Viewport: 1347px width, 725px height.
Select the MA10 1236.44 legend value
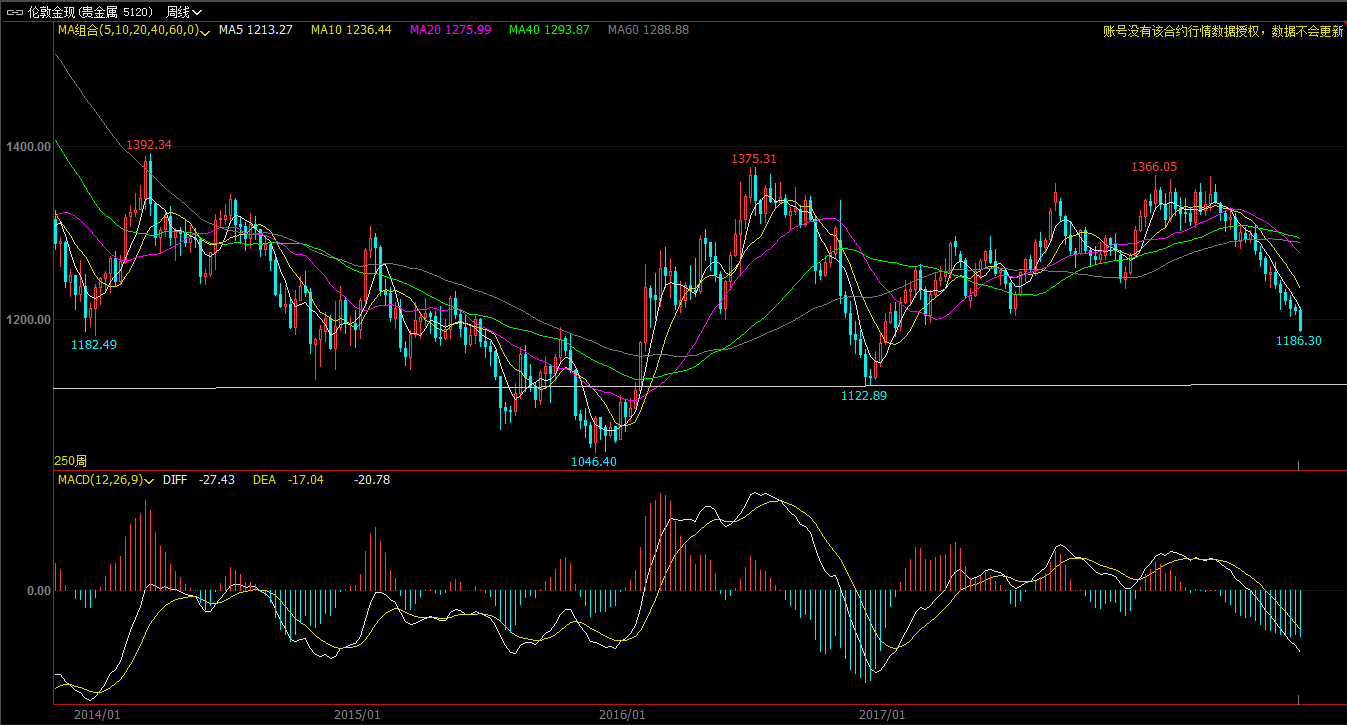351,30
